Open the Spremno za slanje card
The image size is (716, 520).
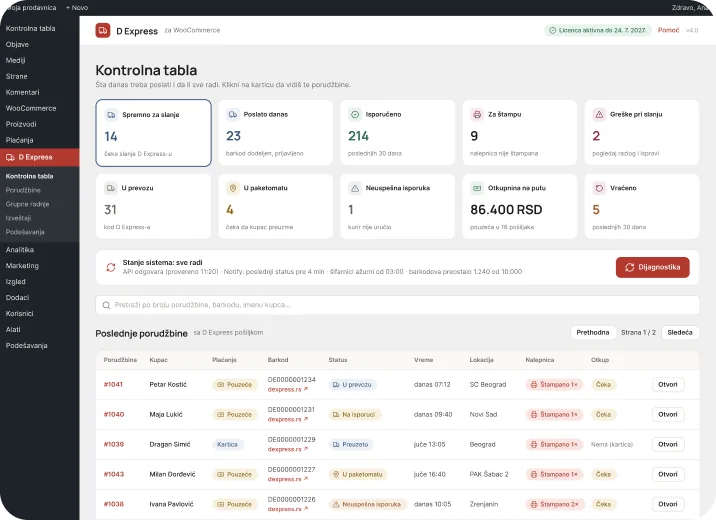pos(153,133)
